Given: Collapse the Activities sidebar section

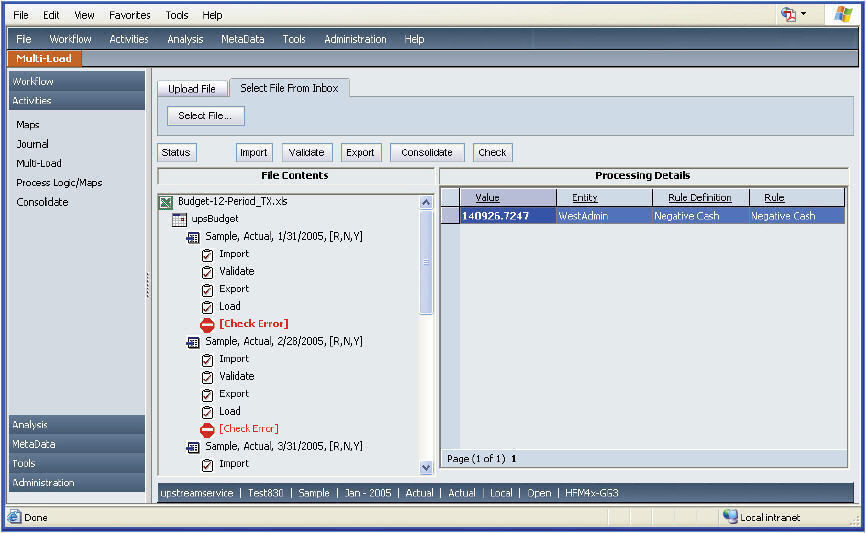Looking at the screenshot, I should pos(77,101).
